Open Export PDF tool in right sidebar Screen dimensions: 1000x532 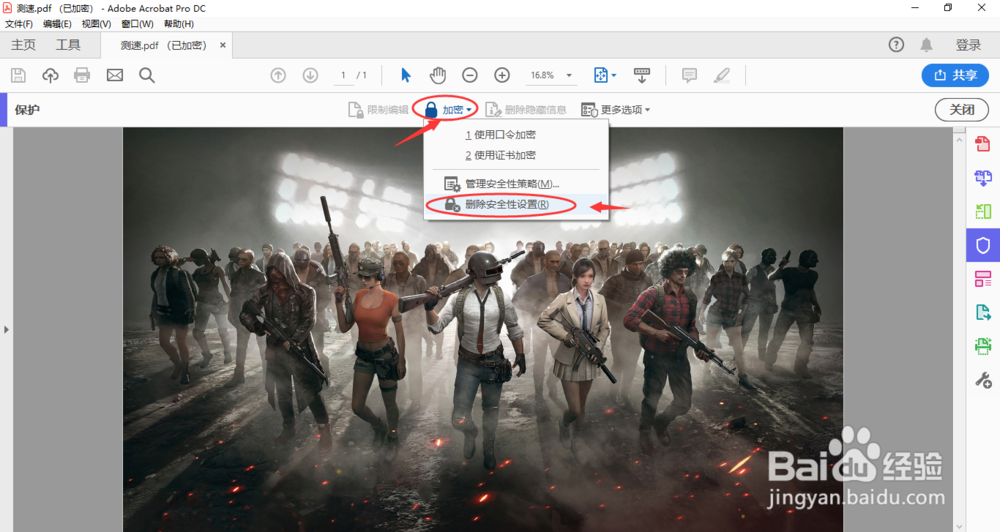(x=983, y=313)
